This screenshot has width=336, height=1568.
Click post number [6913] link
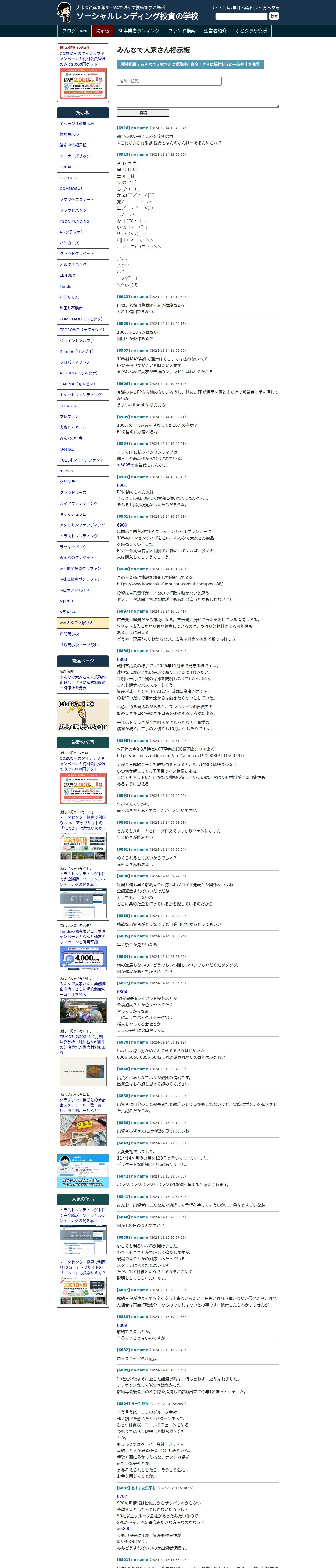pyautogui.click(x=123, y=297)
